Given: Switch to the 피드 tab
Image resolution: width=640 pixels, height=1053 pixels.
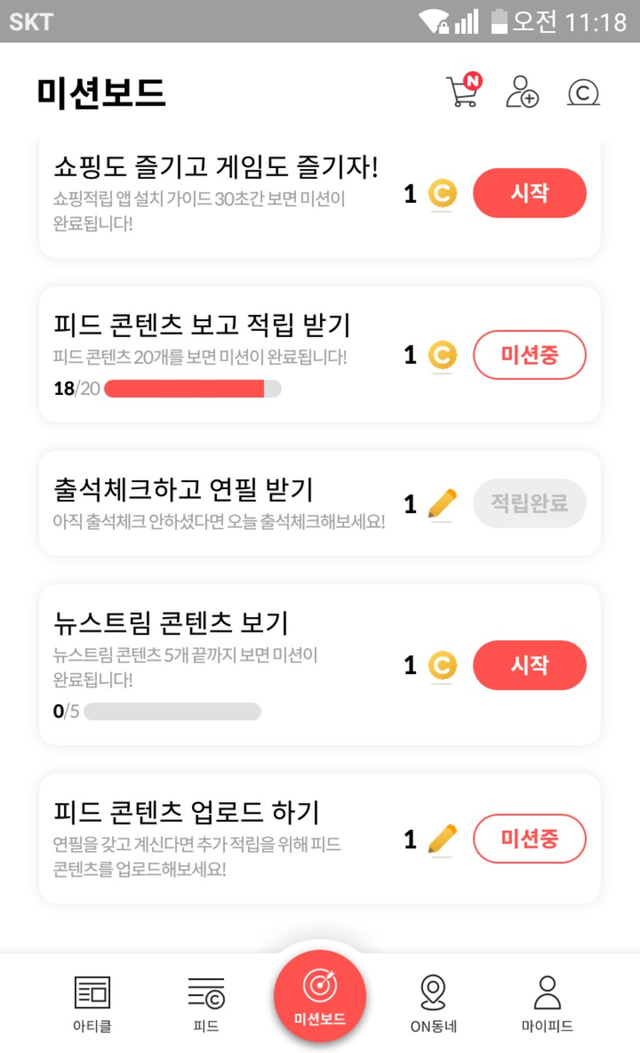Looking at the screenshot, I should [206, 1003].
